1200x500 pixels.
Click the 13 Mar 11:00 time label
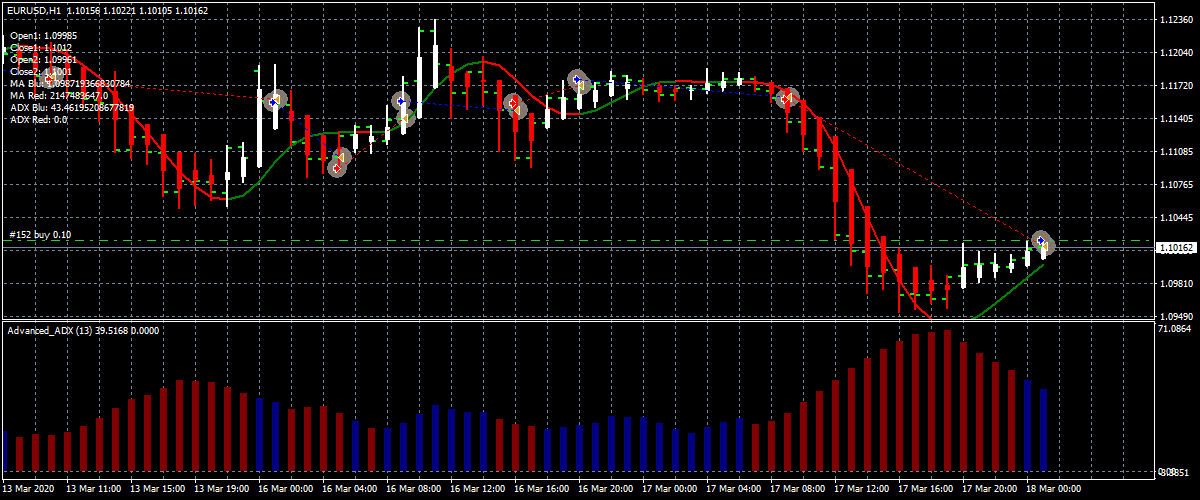(x=95, y=490)
